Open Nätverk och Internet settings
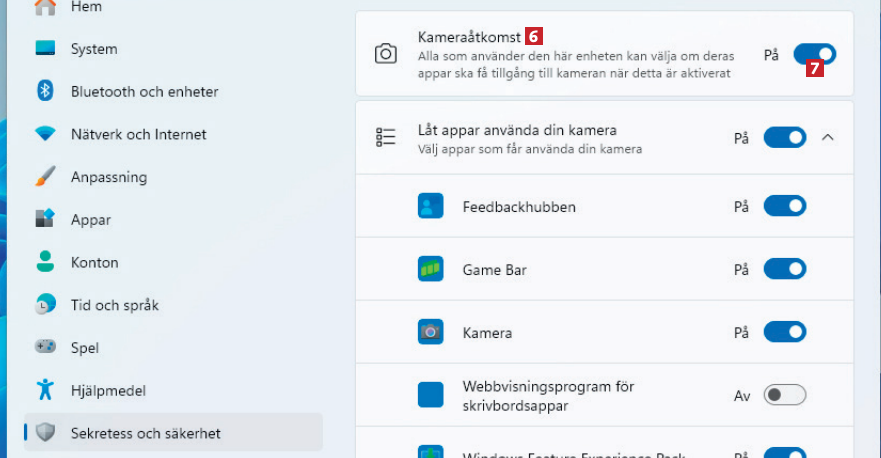The width and height of the screenshot is (881, 458). point(173,134)
